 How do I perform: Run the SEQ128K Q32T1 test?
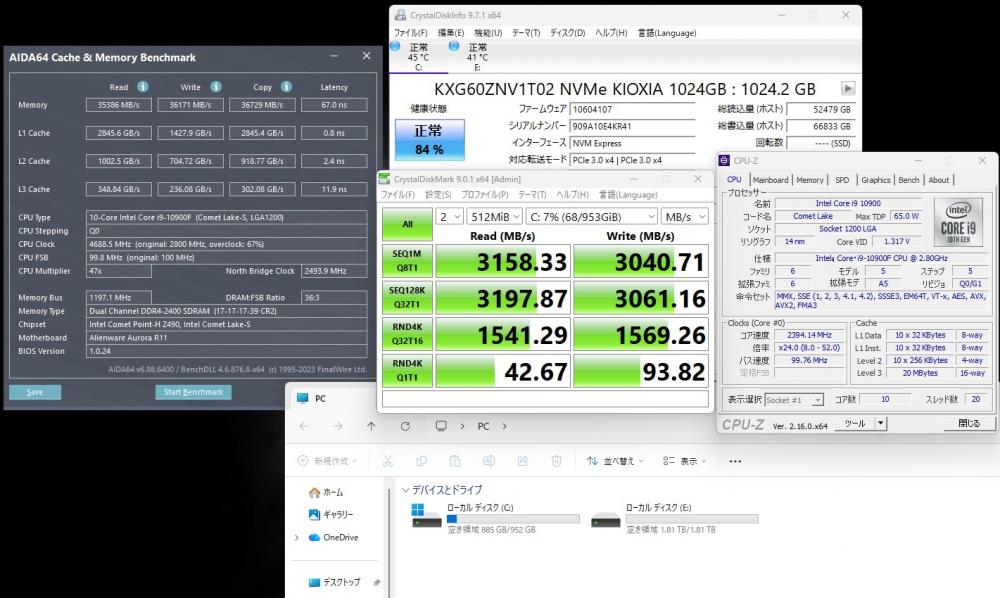pos(408,298)
